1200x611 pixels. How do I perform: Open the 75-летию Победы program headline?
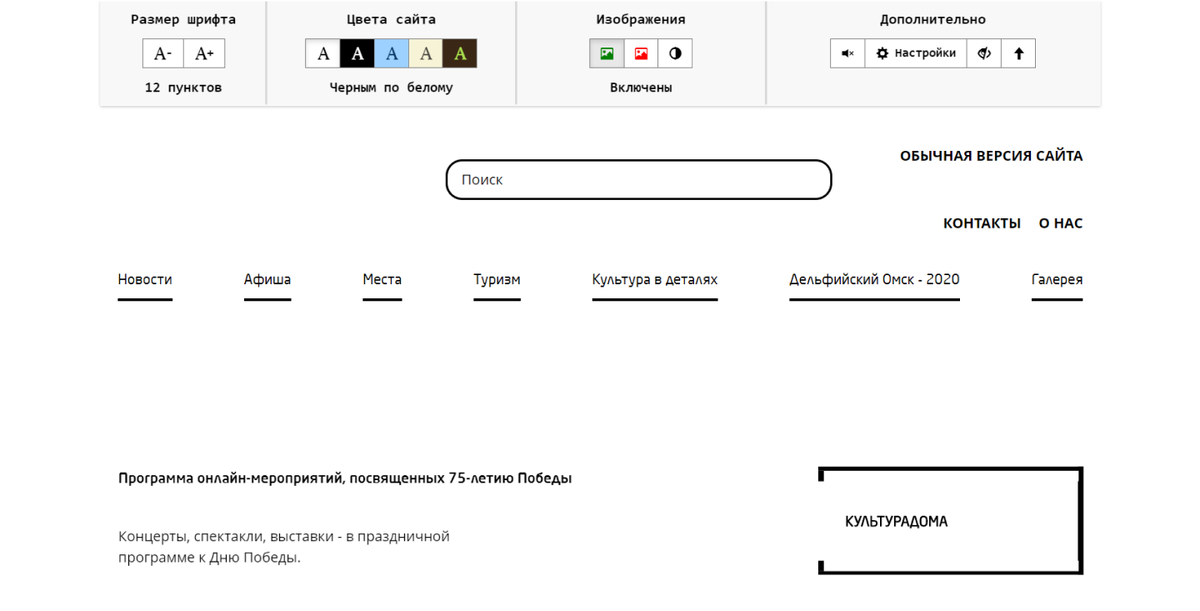(x=345, y=478)
